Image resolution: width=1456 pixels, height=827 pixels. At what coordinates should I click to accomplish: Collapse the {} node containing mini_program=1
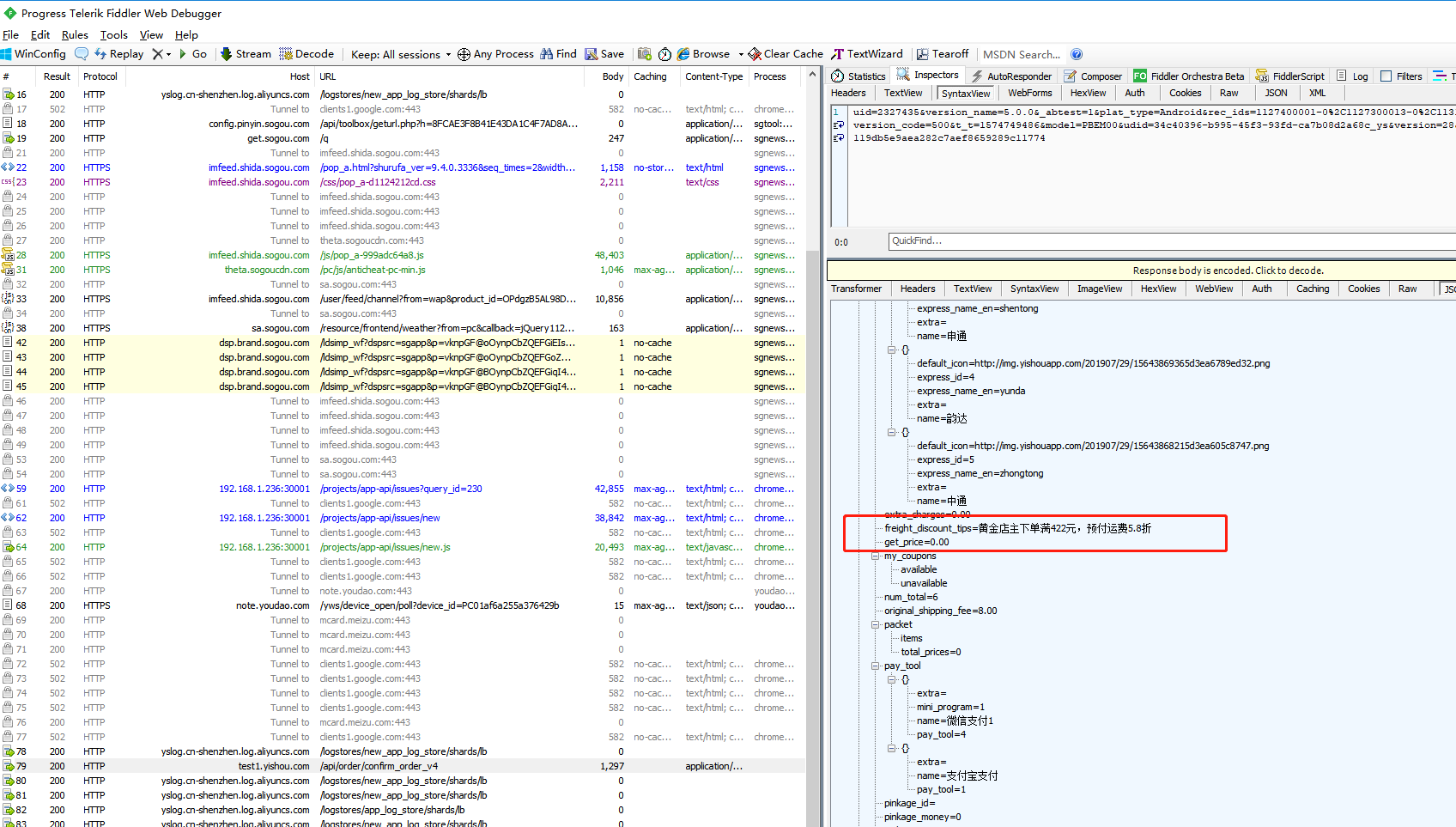tap(892, 679)
